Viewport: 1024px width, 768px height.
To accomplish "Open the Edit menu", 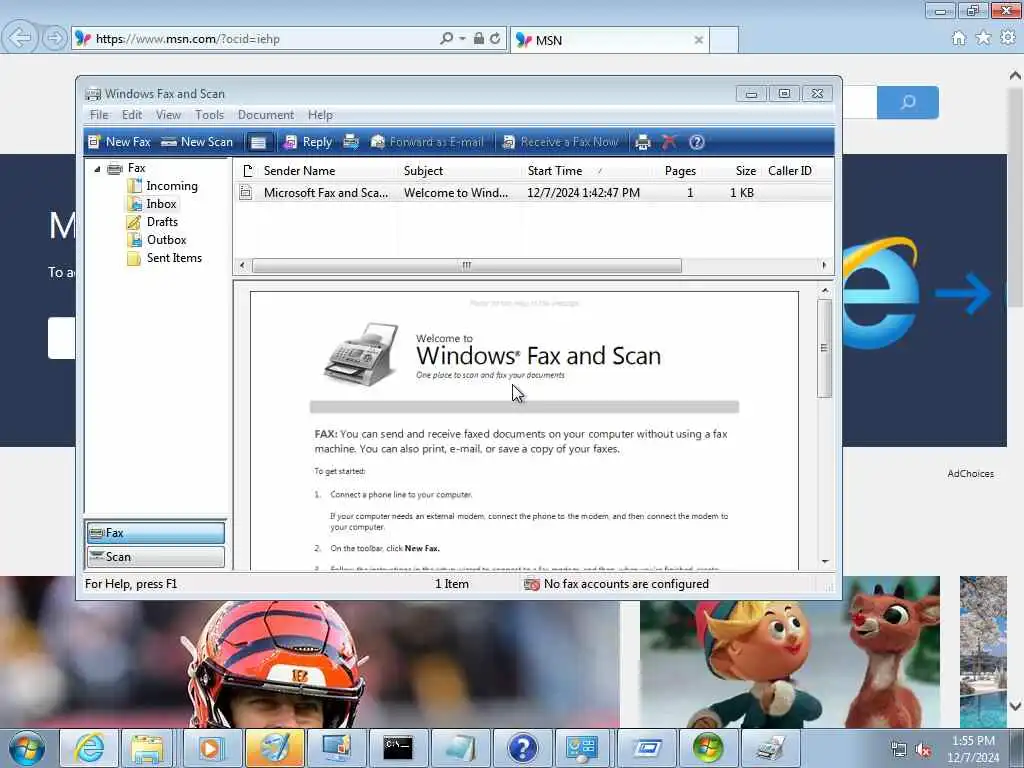I will click(132, 115).
